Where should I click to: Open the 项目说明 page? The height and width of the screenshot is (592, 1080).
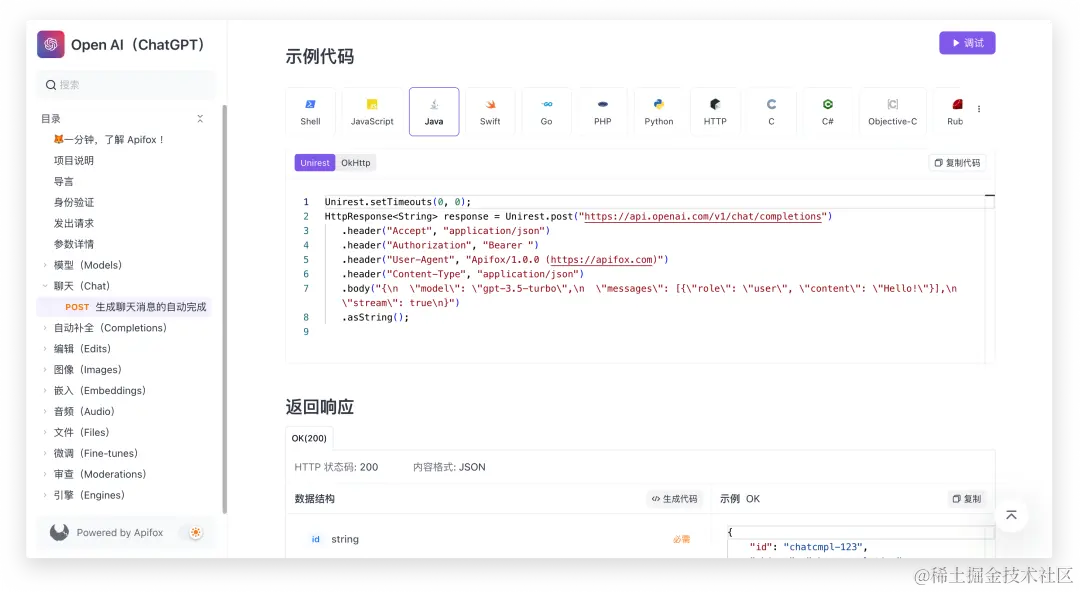click(x=74, y=161)
